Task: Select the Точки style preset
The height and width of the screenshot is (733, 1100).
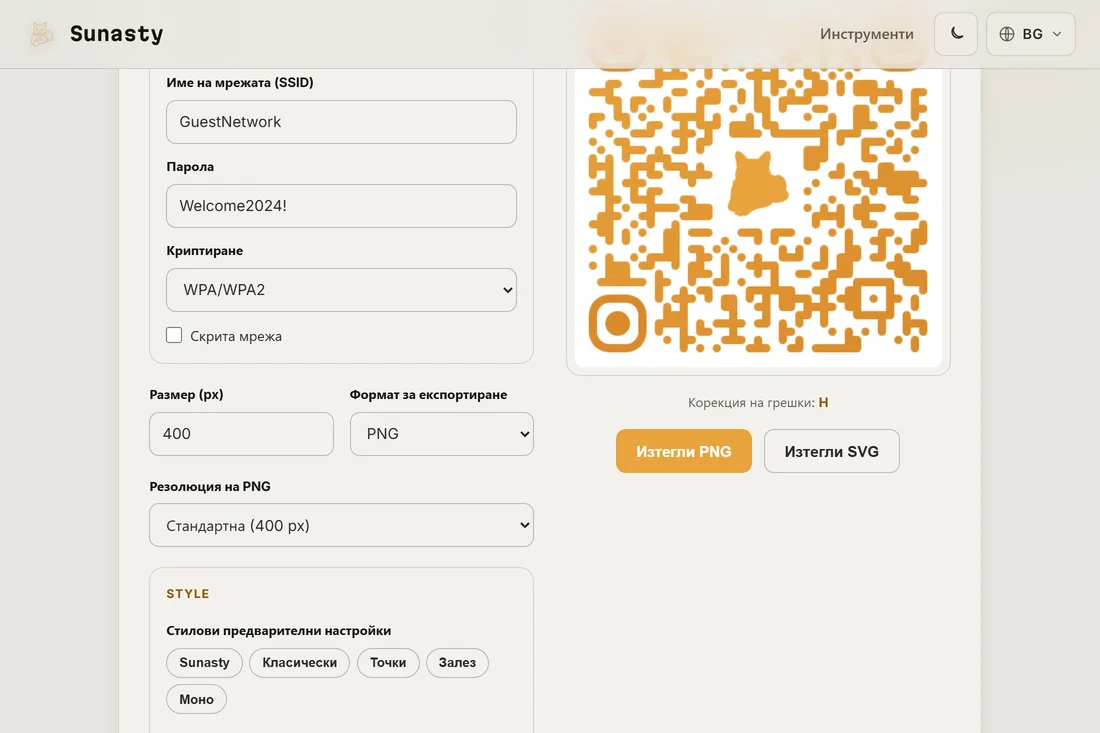Action: 388,663
